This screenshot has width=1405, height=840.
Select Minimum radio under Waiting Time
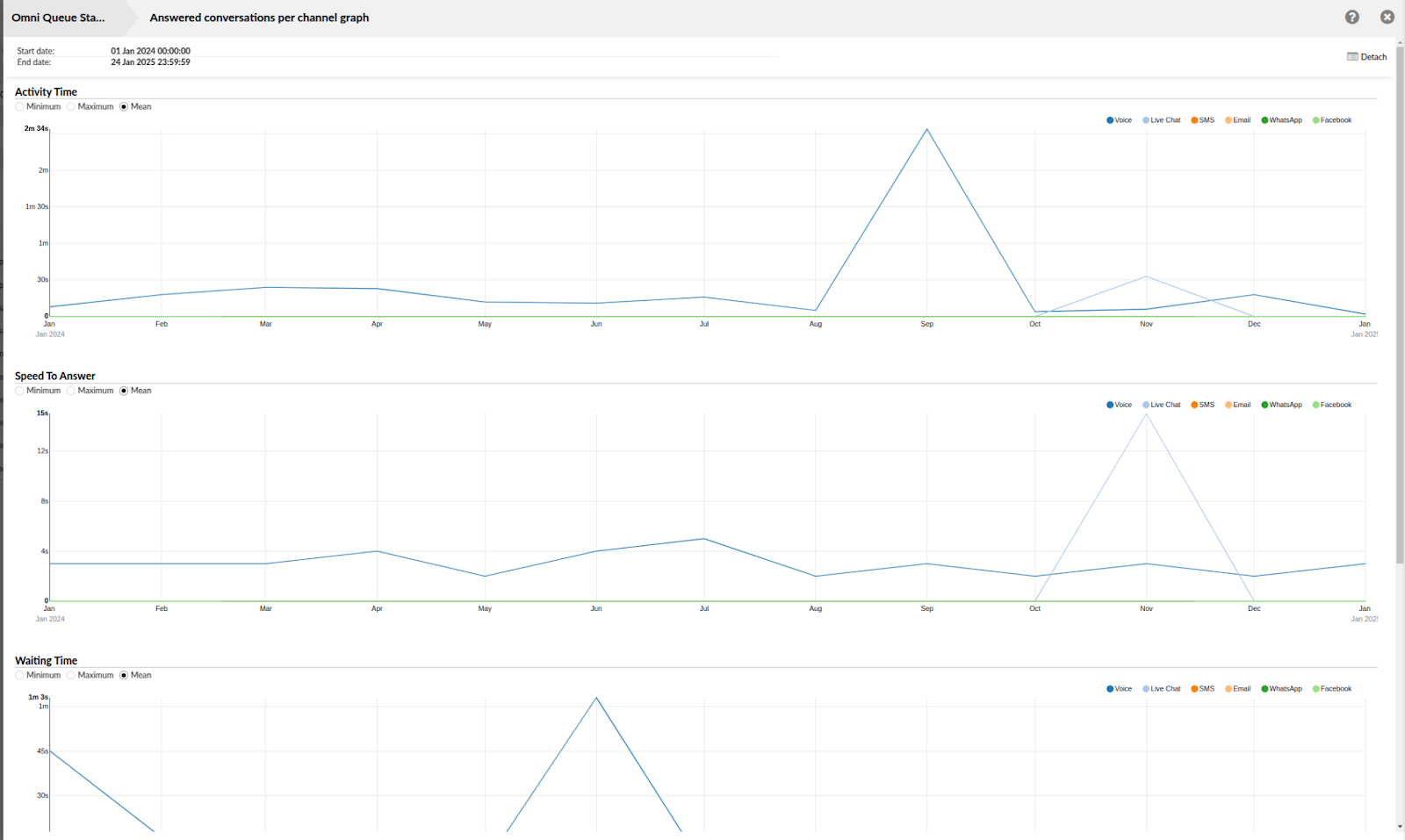(19, 675)
